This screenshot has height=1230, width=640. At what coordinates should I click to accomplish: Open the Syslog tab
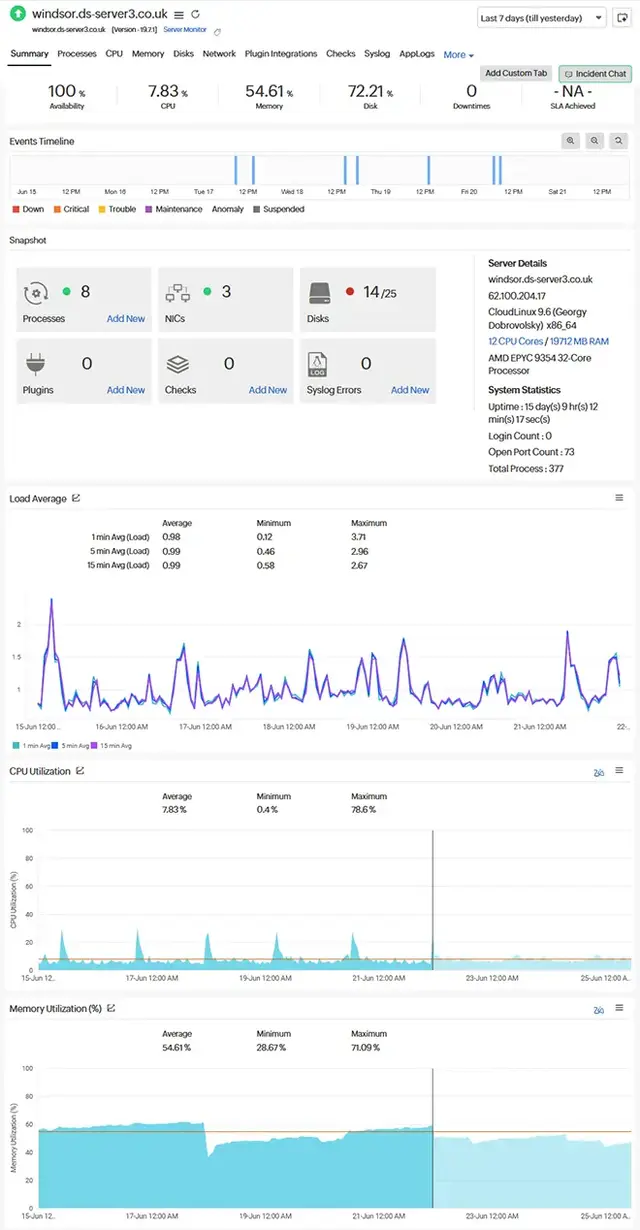377,54
